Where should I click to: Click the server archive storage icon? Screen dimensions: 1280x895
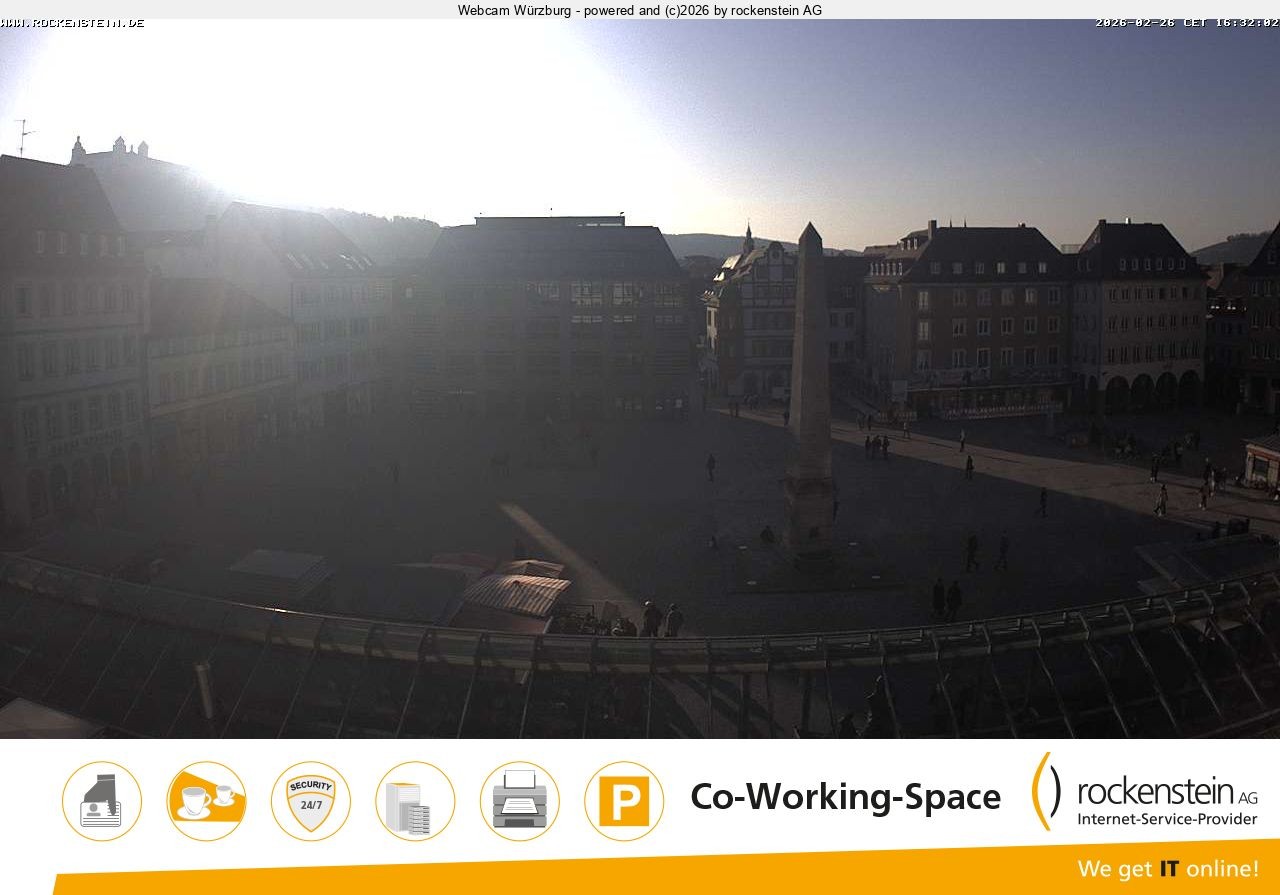pos(415,801)
